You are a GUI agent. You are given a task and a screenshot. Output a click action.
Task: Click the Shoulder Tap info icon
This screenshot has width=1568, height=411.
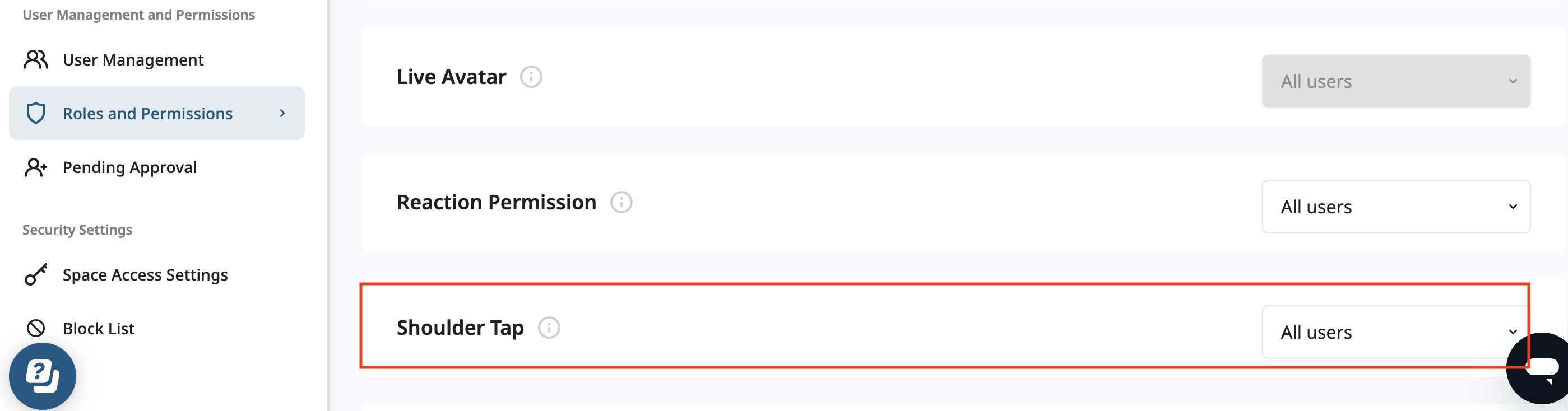549,328
